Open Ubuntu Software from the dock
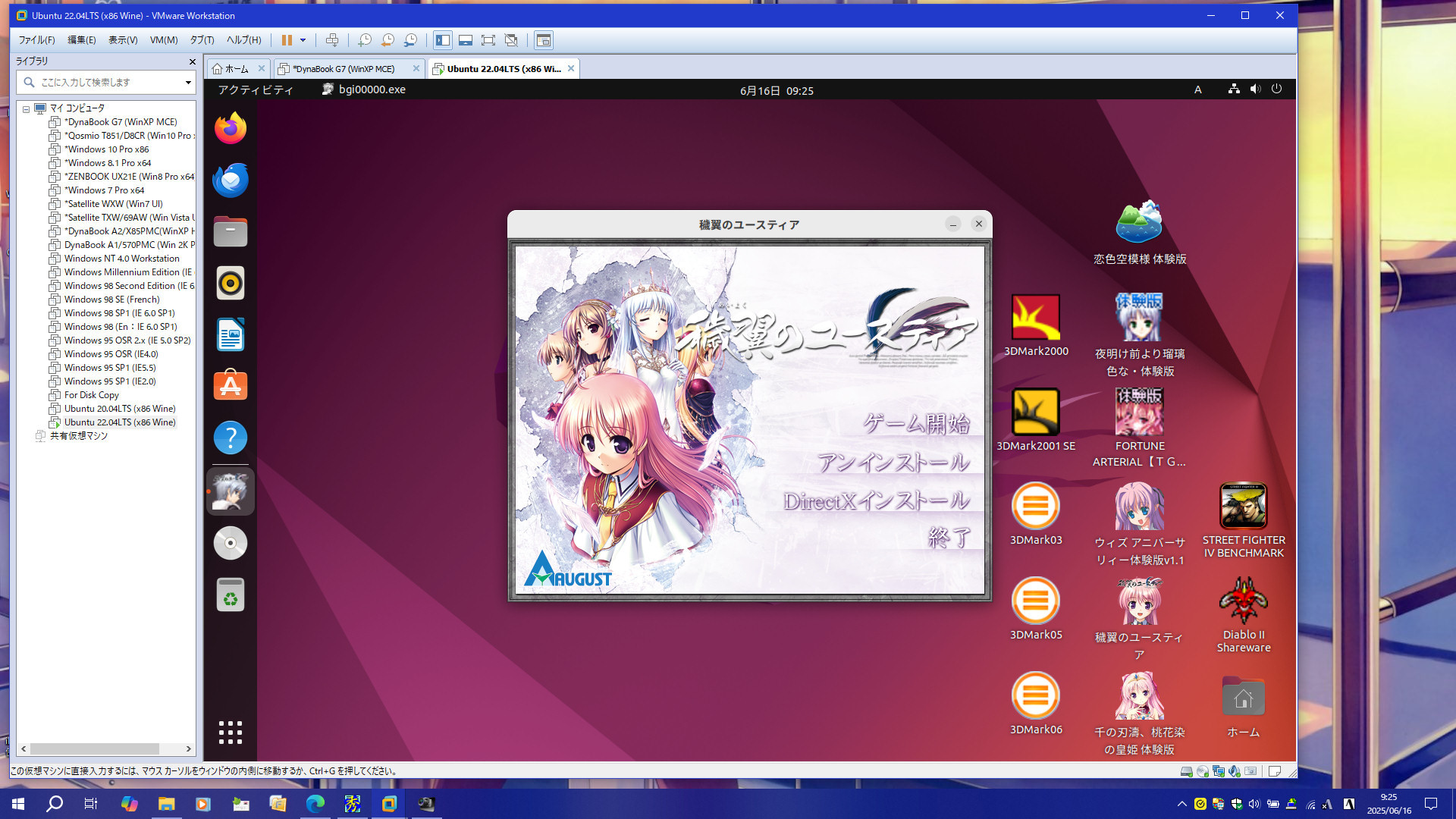Image resolution: width=1456 pixels, height=819 pixels. point(231,386)
